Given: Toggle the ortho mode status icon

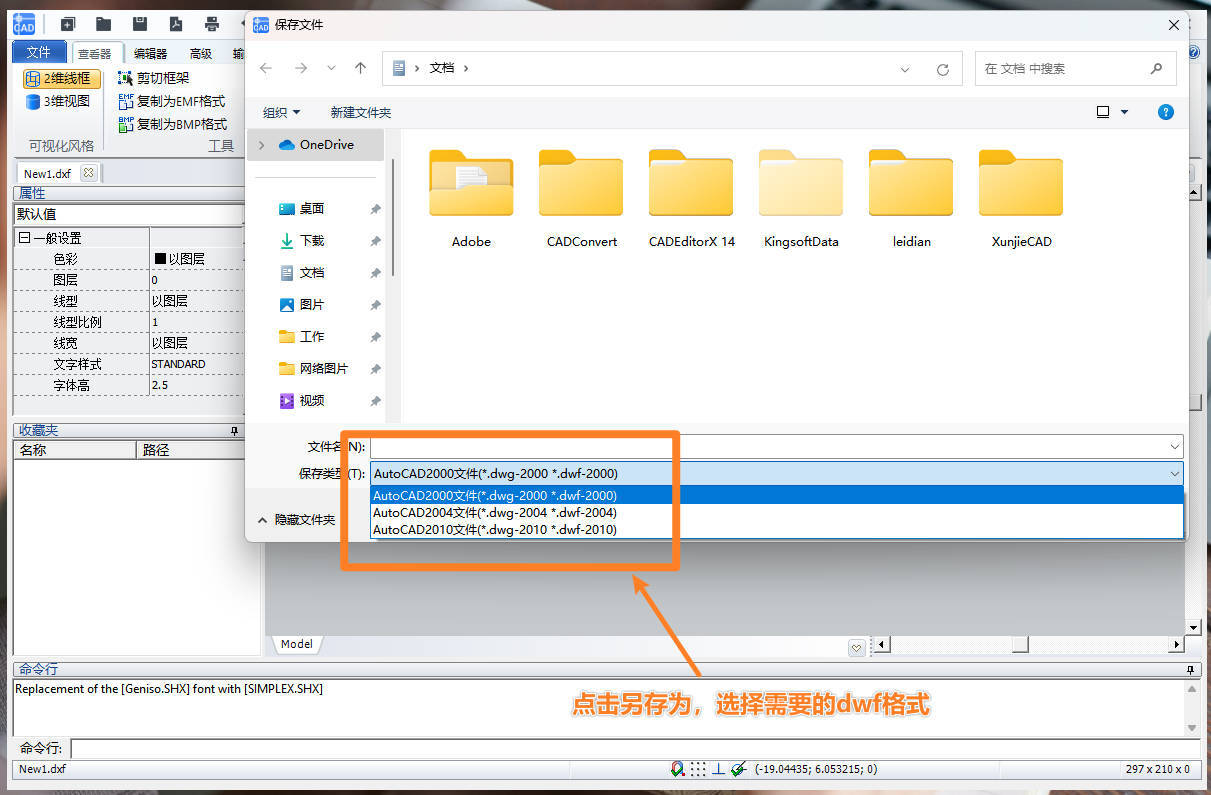Looking at the screenshot, I should coord(718,769).
